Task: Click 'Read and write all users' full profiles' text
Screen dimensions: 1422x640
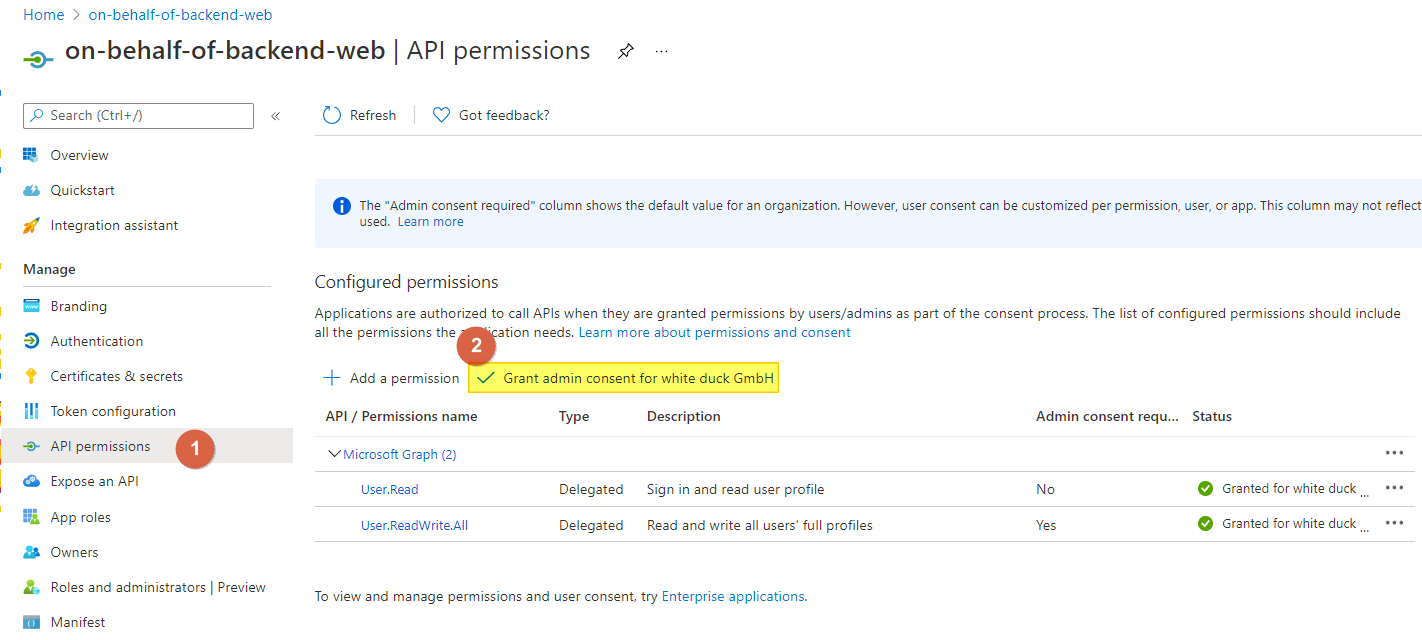Action: (760, 525)
